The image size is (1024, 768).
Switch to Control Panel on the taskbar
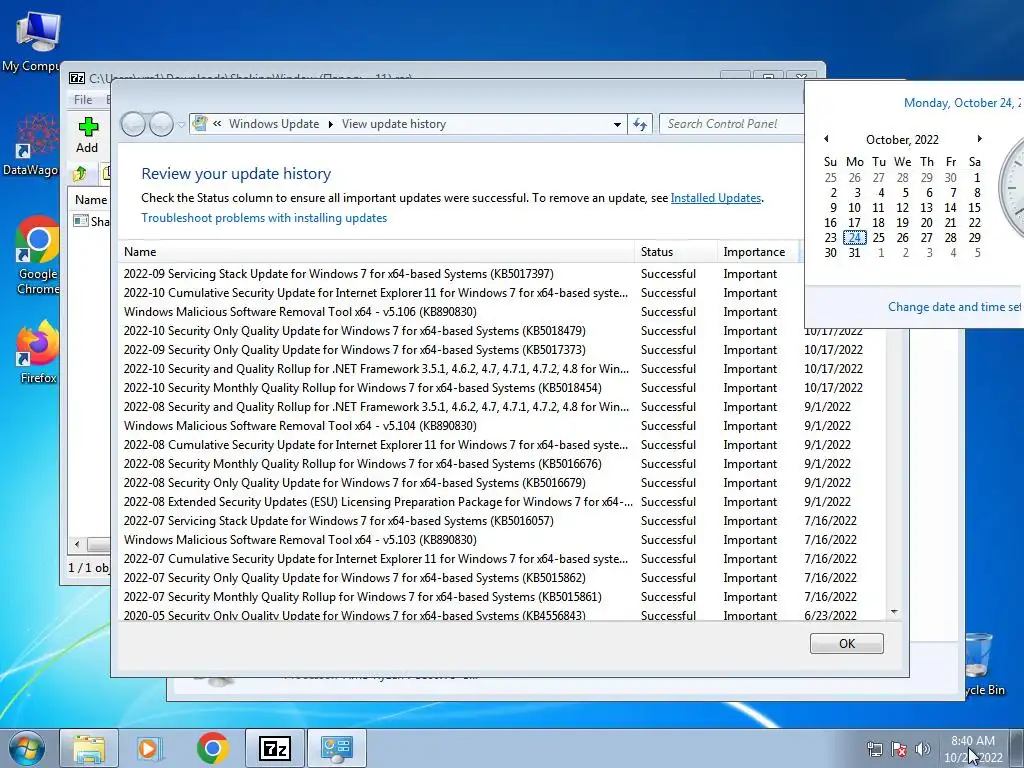pos(337,748)
